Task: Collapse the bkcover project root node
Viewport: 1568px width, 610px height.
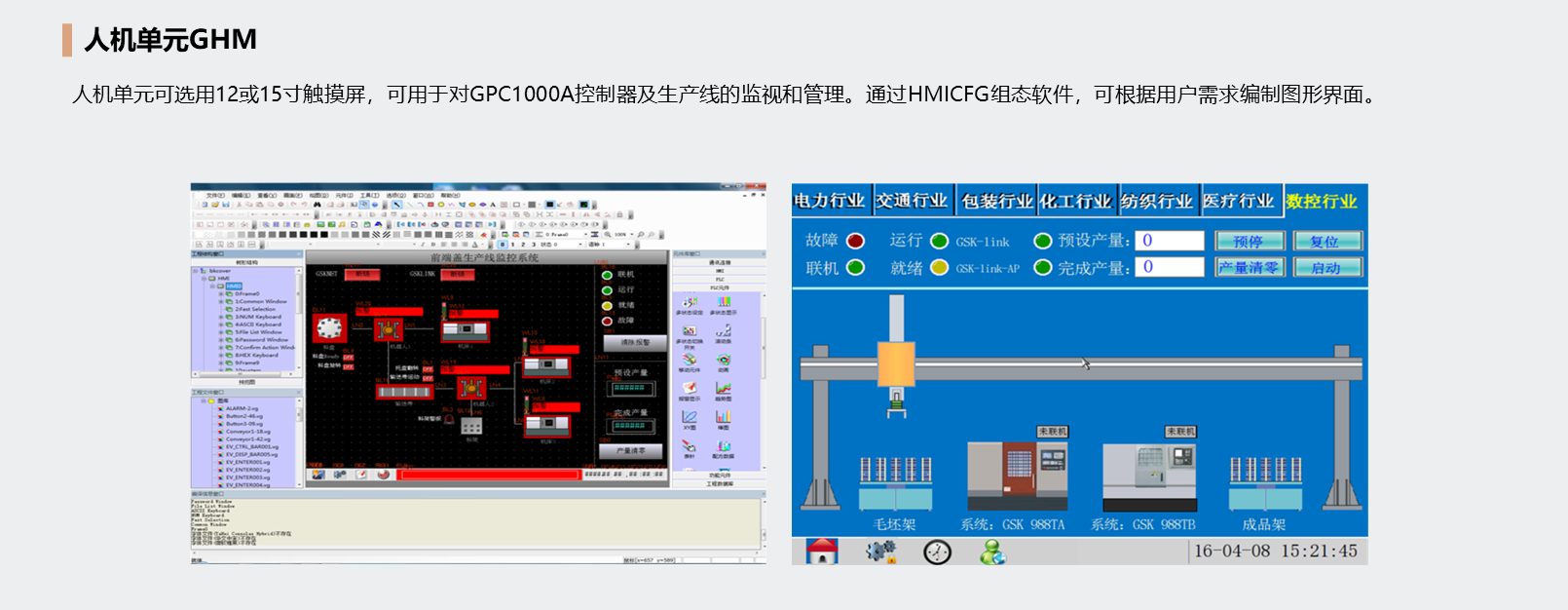Action: coord(196,271)
